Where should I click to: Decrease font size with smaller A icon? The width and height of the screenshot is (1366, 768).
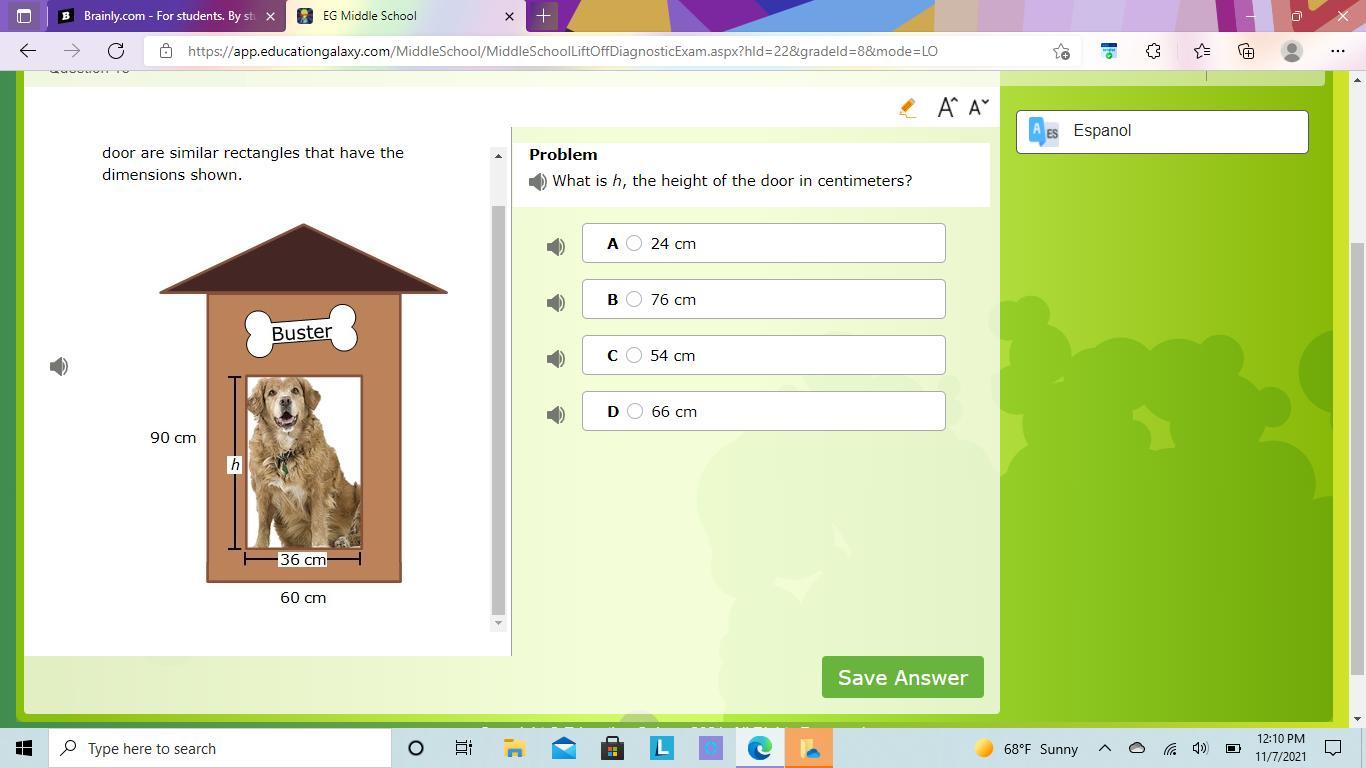[978, 107]
